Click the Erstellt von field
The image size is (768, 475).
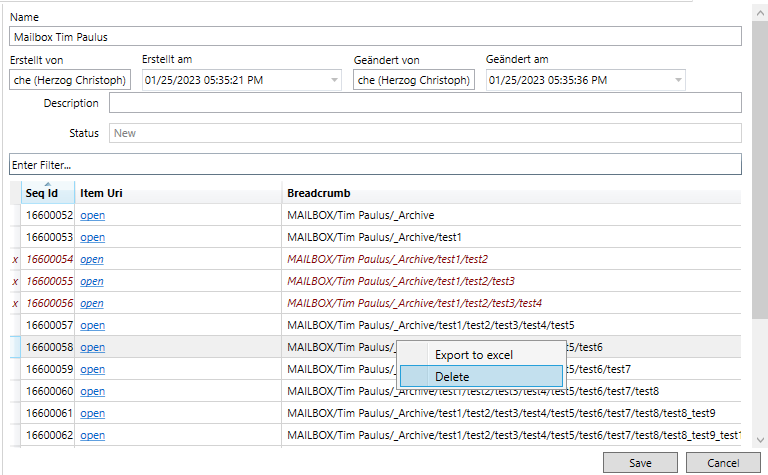tap(70, 80)
